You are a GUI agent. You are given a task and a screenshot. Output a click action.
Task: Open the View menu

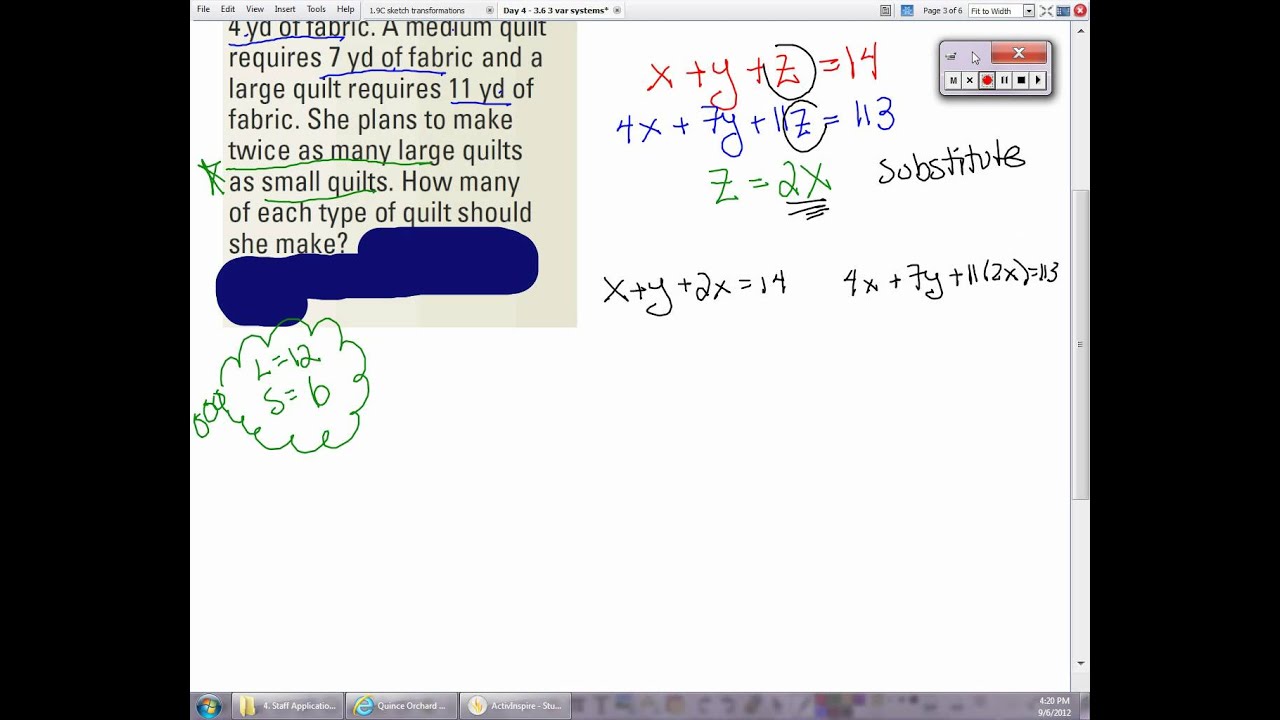[x=255, y=10]
